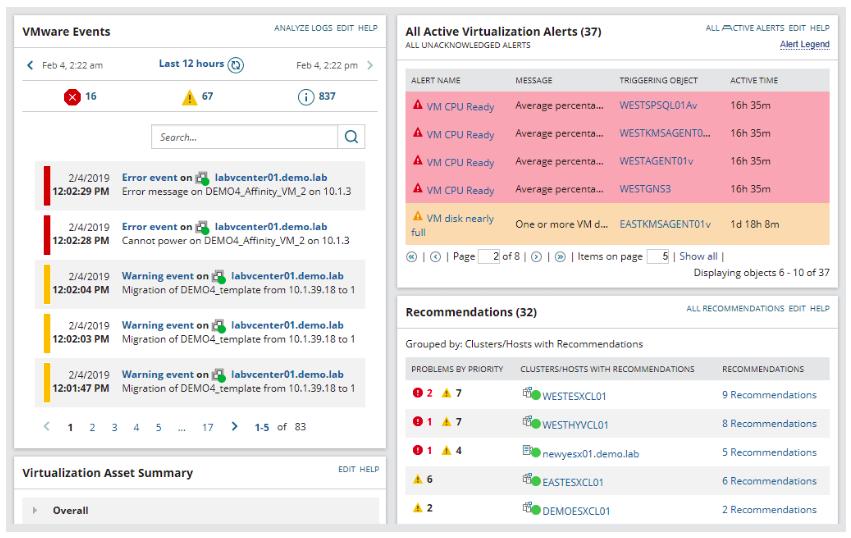
Task: Open 8 Recommendations for WESTHYVCL01
Action: (769, 423)
